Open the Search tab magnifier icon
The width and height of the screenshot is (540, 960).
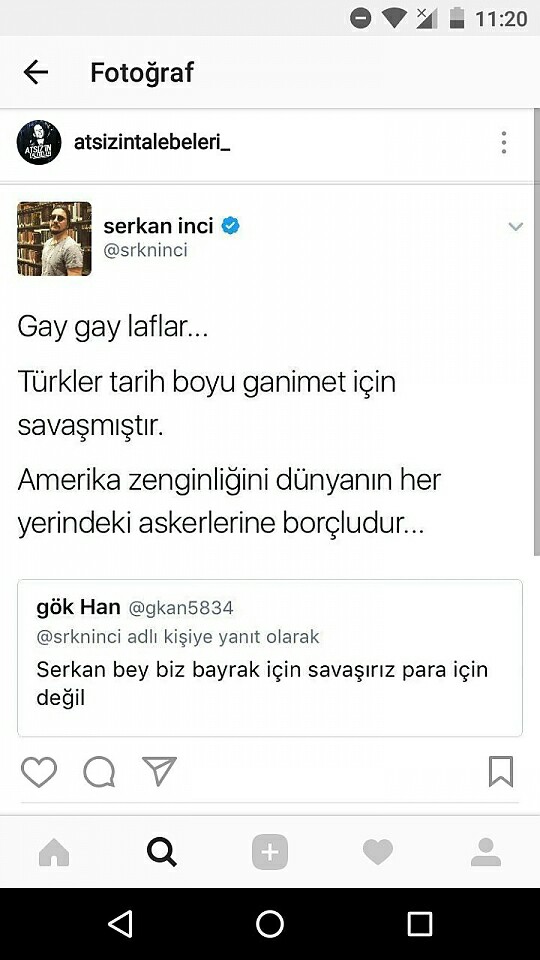(162, 852)
